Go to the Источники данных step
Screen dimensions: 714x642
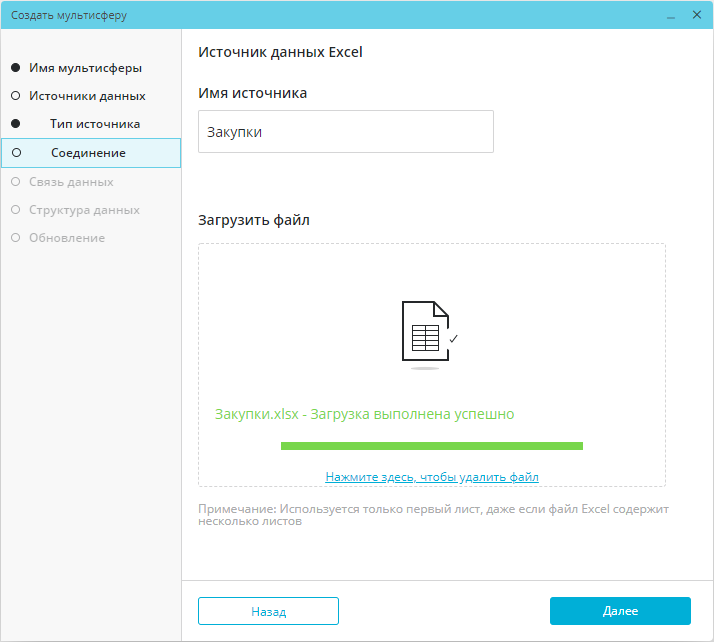pyautogui.click(x=87, y=96)
